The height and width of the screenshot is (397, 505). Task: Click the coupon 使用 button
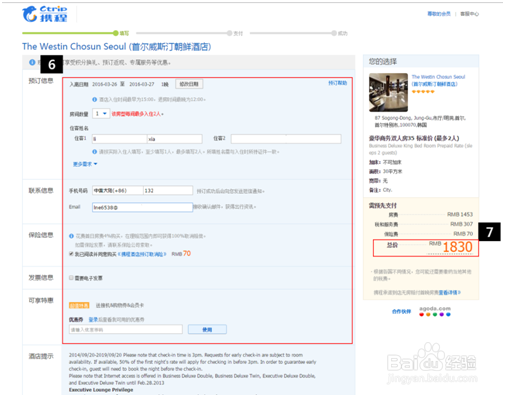coord(207,329)
